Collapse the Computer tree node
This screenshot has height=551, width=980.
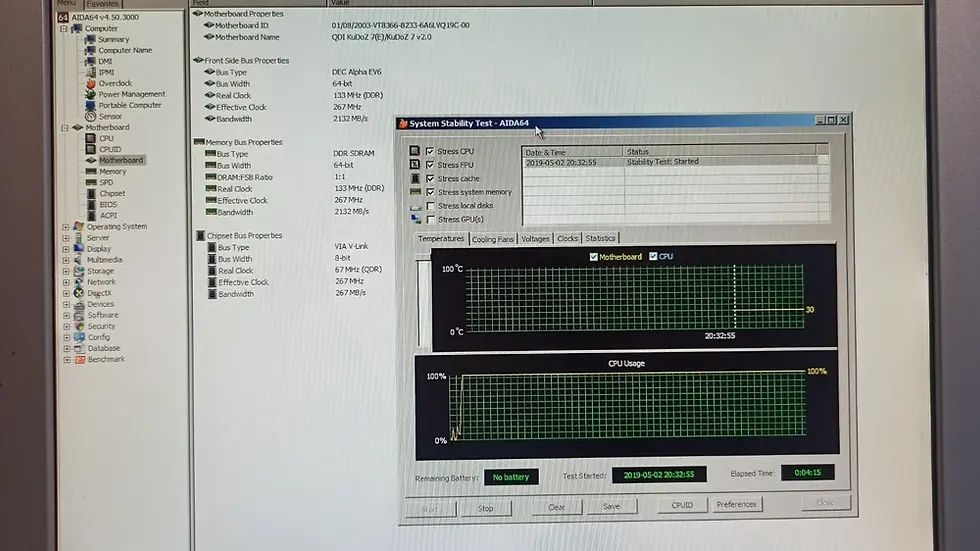pyautogui.click(x=64, y=29)
